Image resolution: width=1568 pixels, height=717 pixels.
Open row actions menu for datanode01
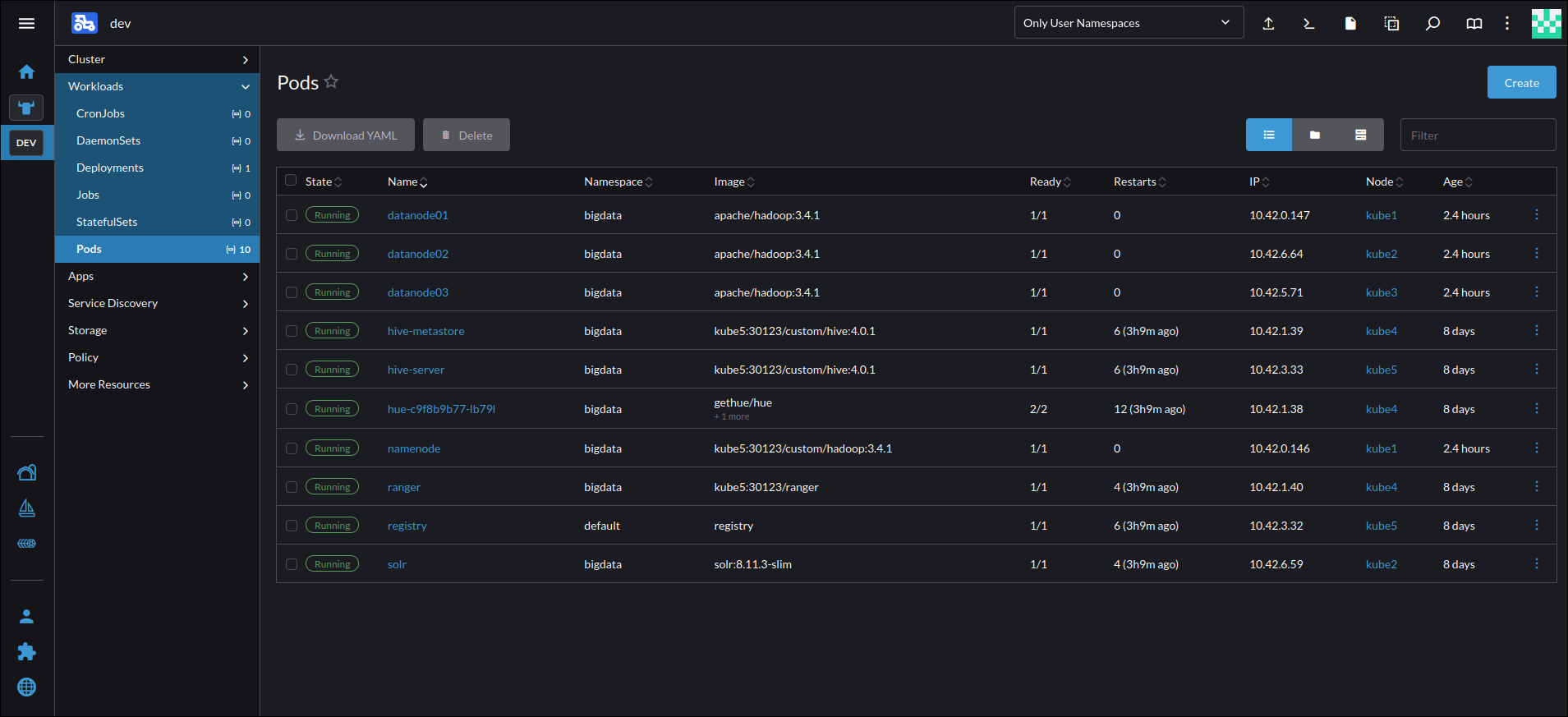pos(1537,214)
